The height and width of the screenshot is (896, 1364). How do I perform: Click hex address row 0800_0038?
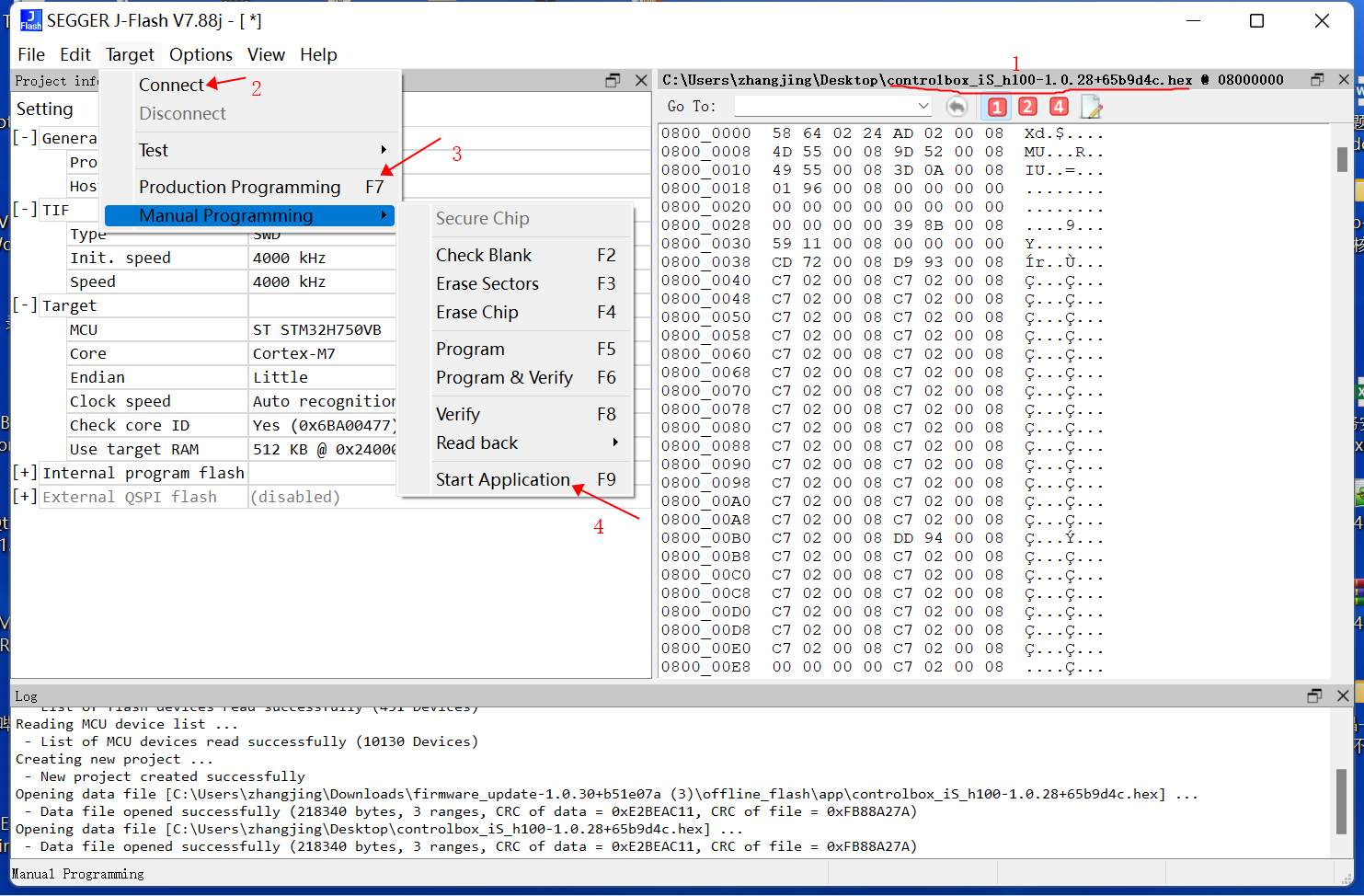pyautogui.click(x=705, y=262)
